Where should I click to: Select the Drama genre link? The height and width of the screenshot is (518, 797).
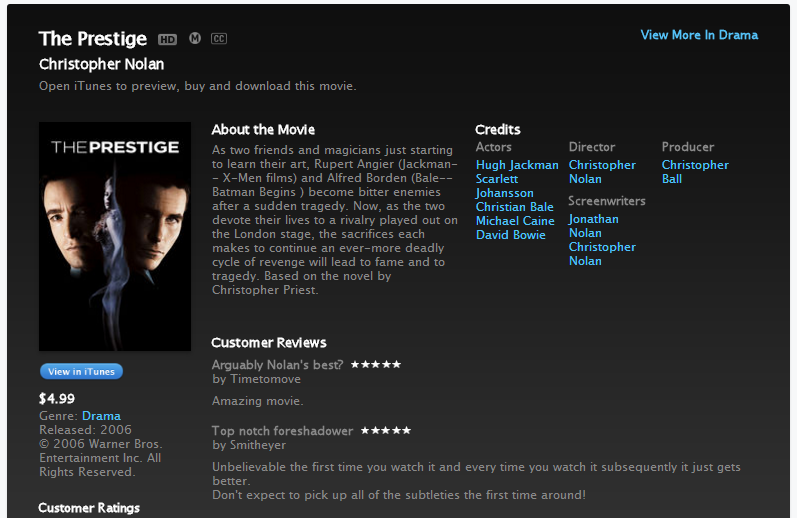click(101, 416)
